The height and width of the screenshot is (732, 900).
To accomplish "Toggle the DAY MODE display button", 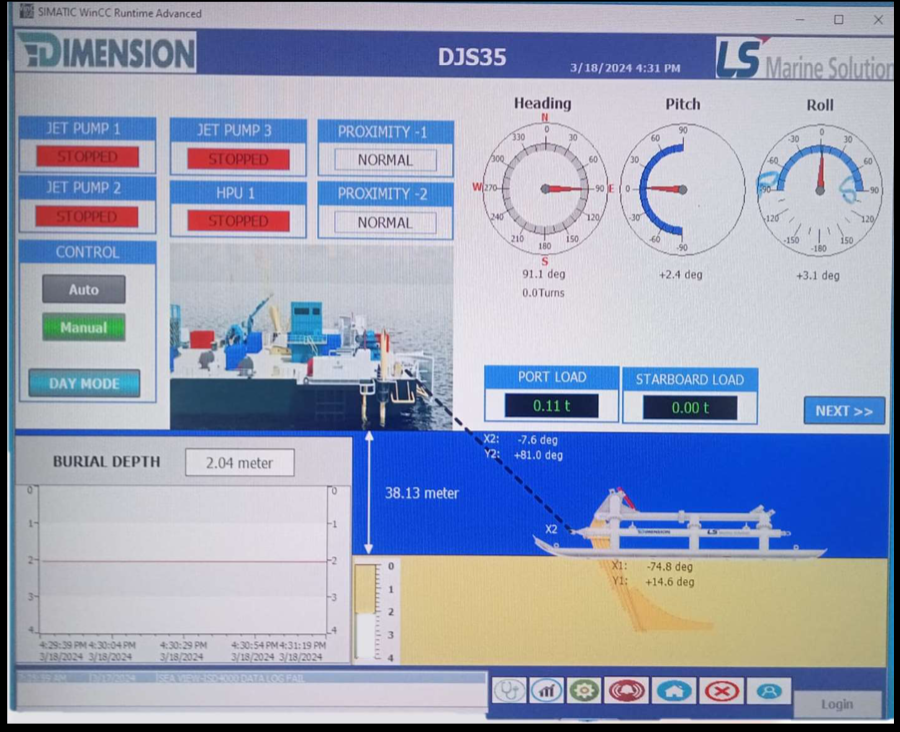I will click(x=84, y=383).
